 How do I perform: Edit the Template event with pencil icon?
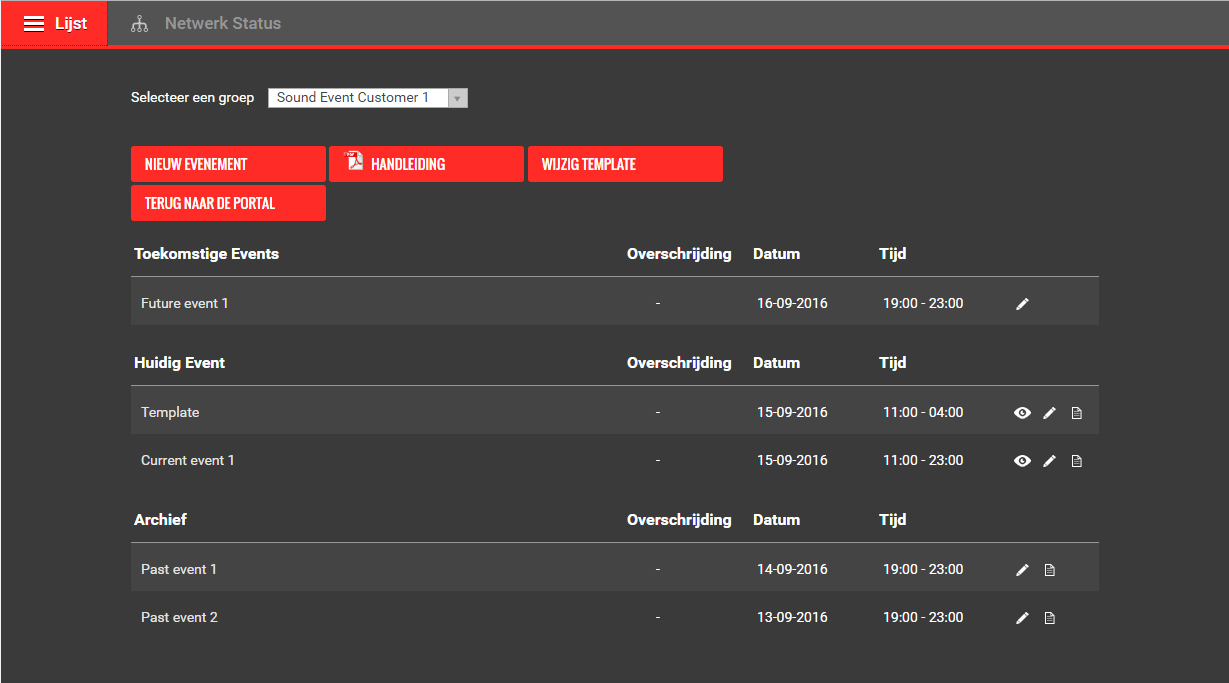pos(1049,413)
